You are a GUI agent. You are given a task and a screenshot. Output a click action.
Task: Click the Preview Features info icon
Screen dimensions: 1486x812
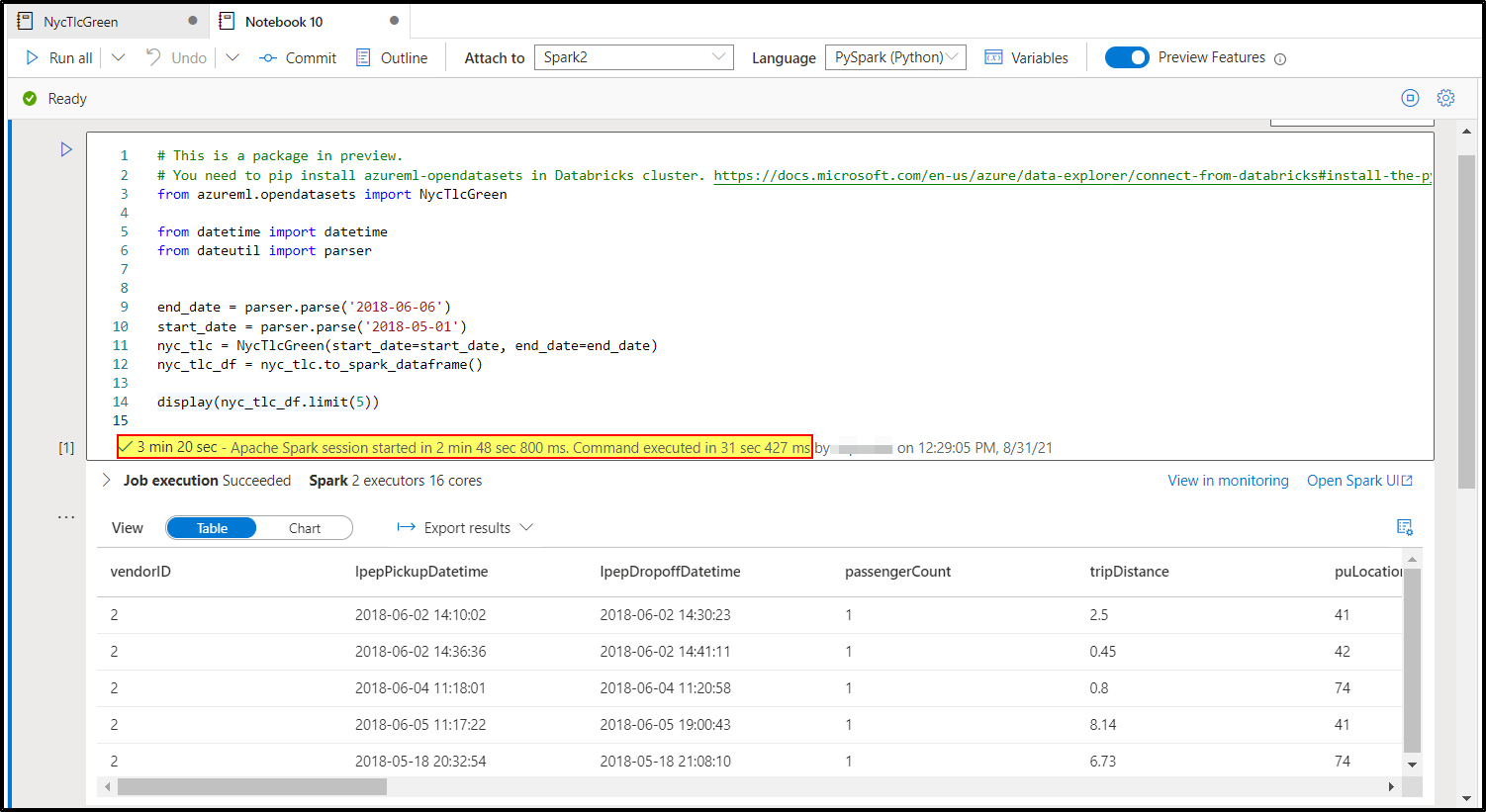(x=1280, y=59)
